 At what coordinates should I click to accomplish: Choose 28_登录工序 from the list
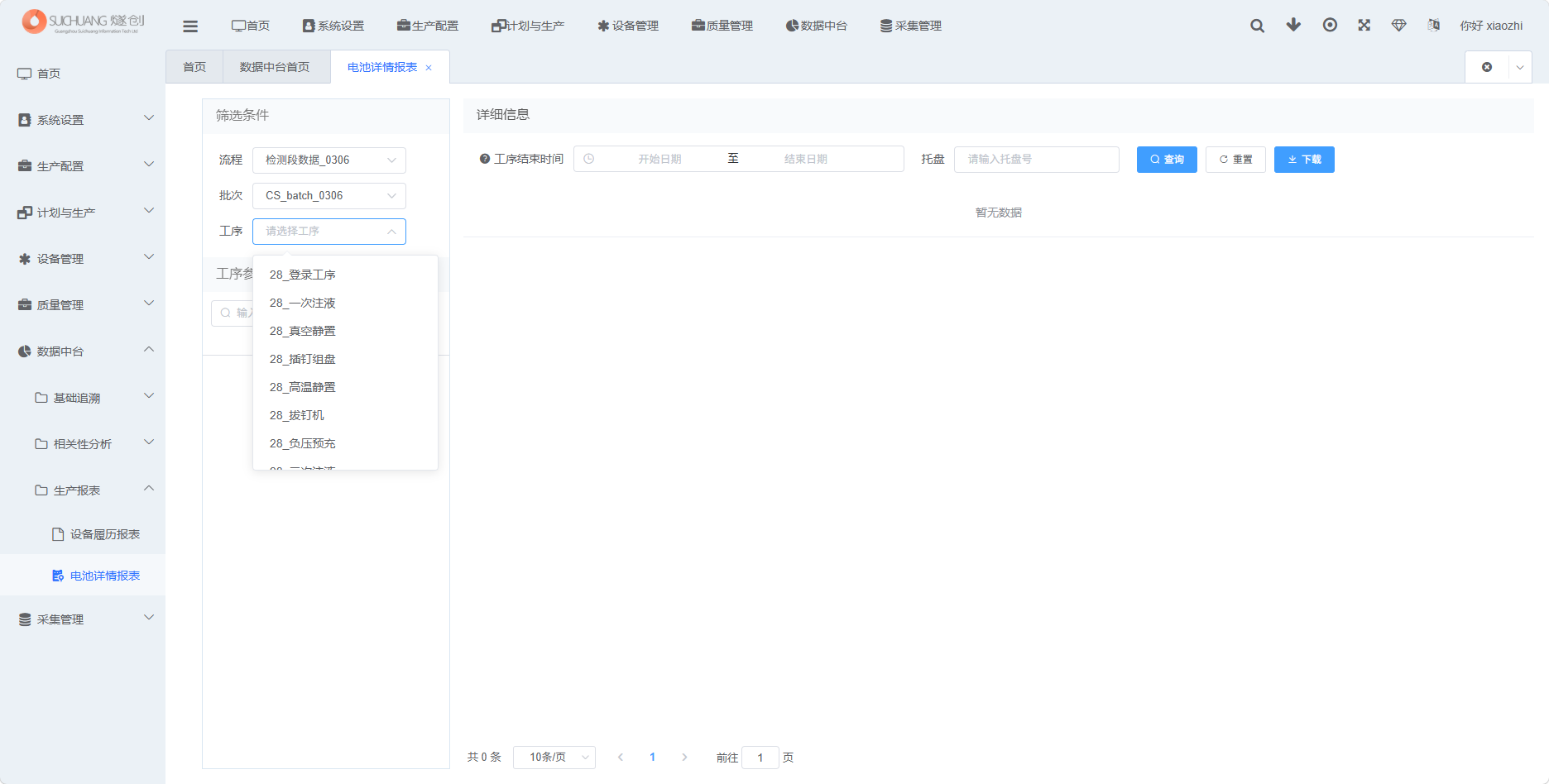(345, 275)
